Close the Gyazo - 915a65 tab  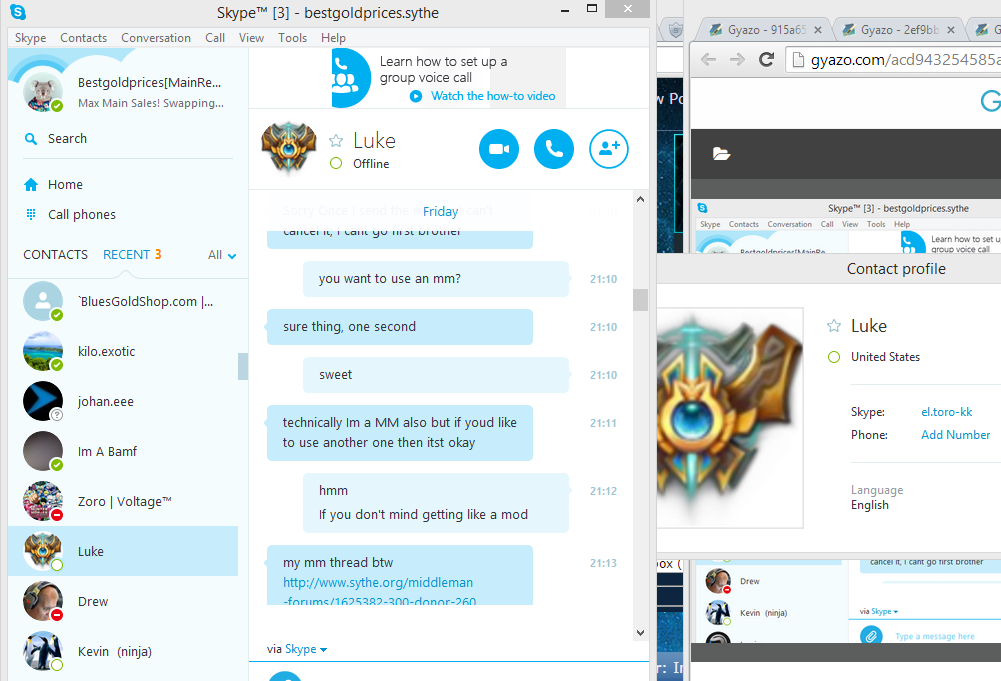[x=818, y=30]
